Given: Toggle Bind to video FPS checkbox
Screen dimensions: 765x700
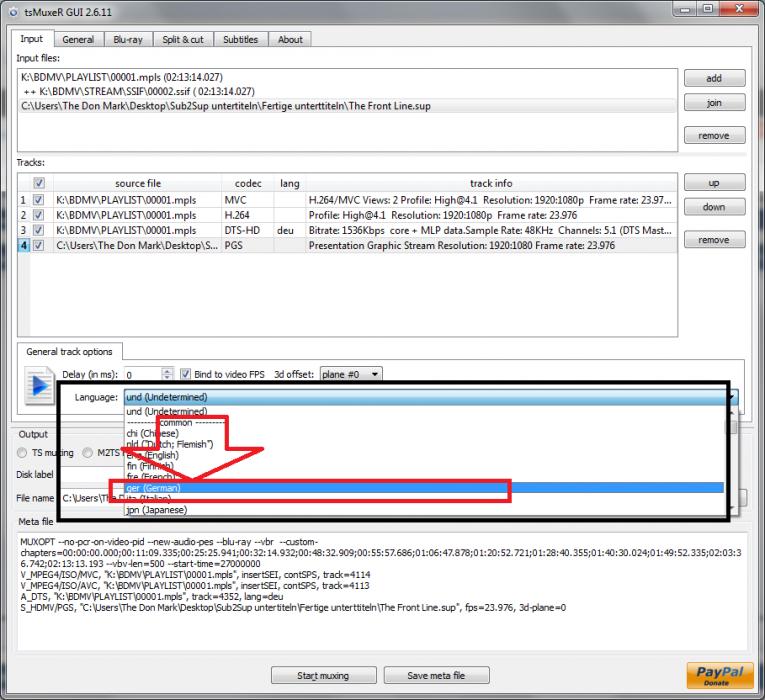Looking at the screenshot, I should coord(185,374).
